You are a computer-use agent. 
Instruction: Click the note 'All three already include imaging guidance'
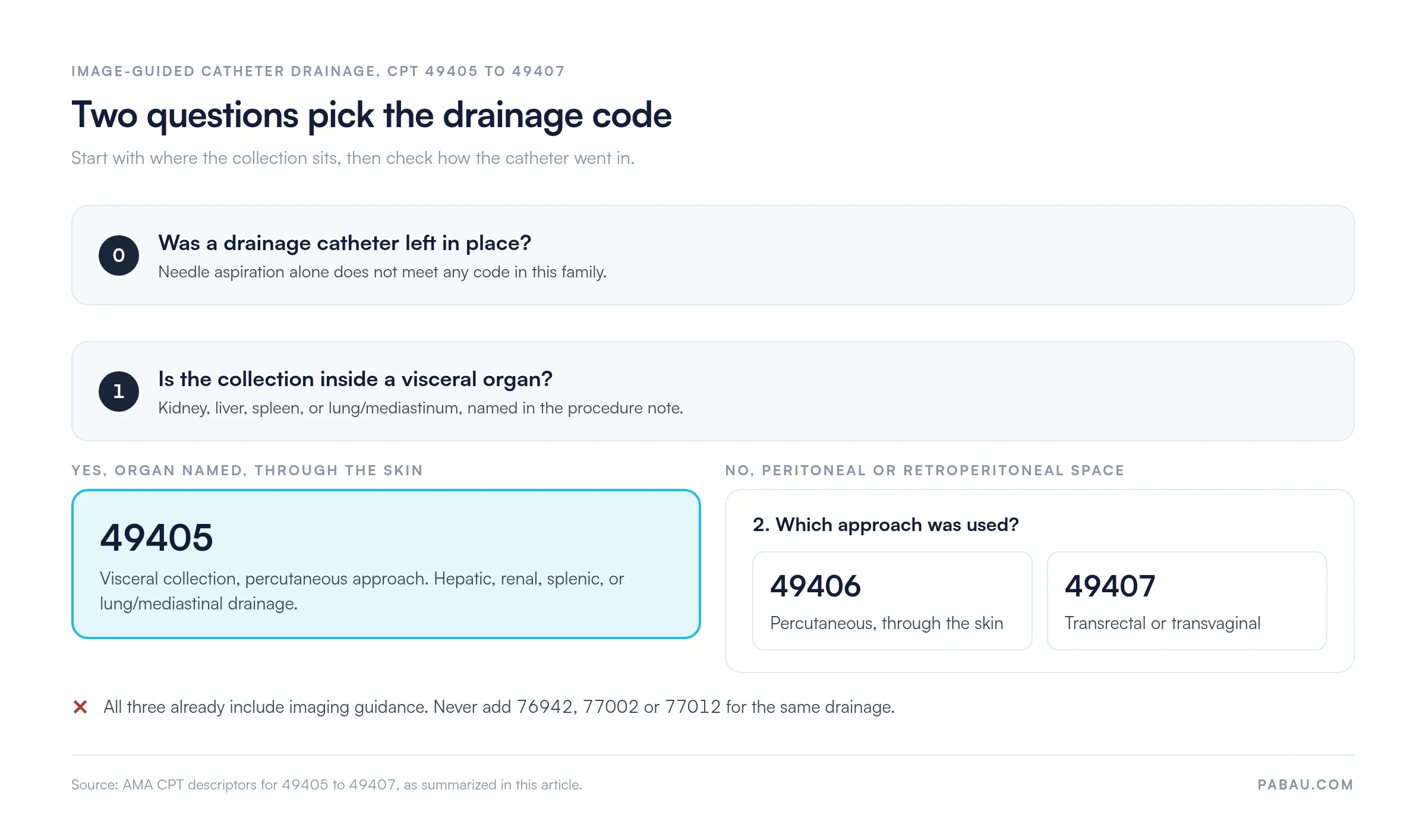[x=499, y=707]
